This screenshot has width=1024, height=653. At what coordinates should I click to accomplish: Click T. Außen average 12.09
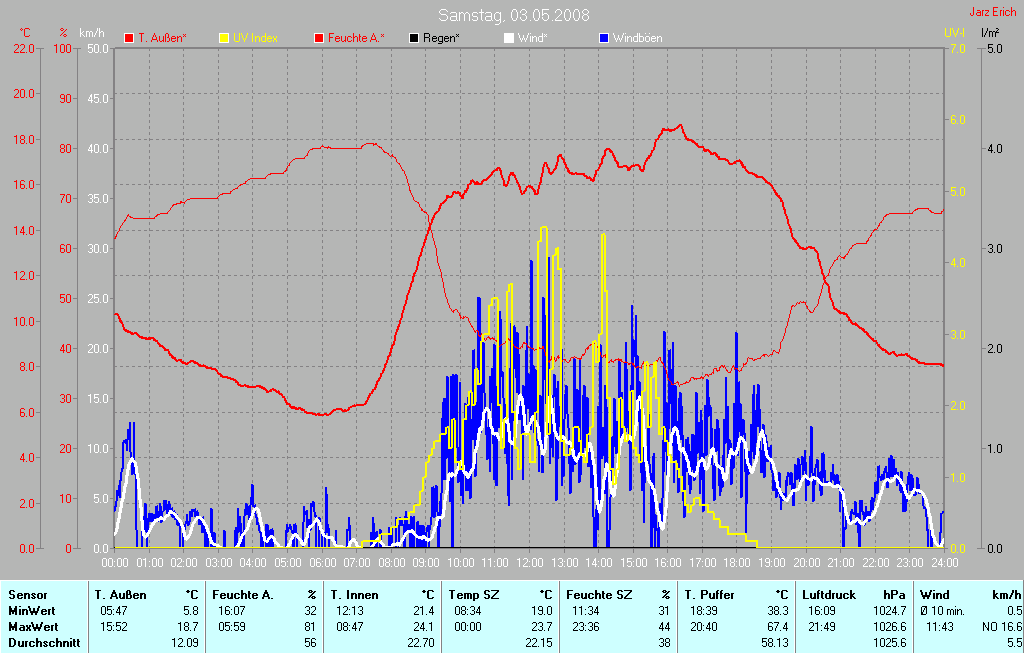click(x=185, y=643)
